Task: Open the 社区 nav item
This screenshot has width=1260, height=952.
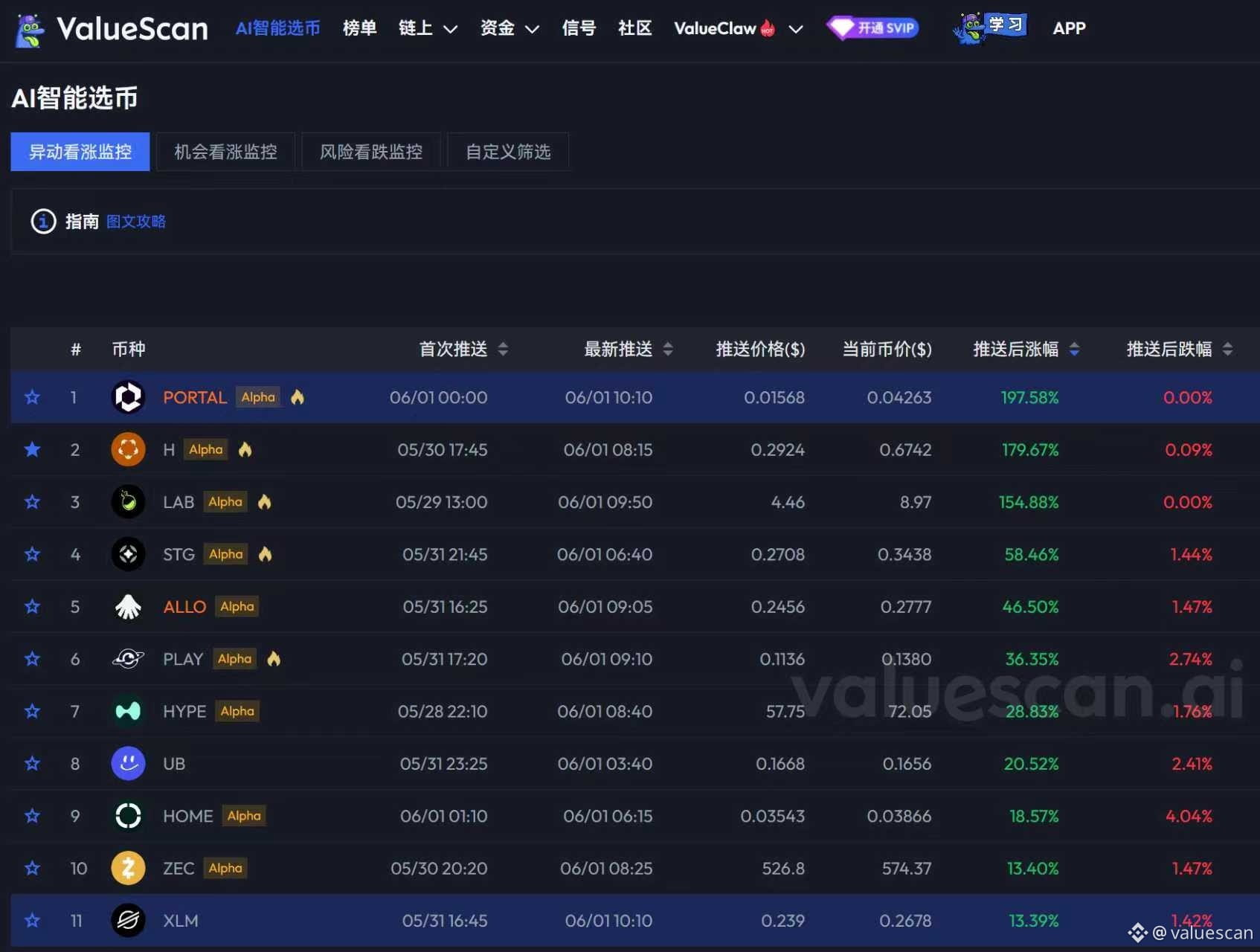Action: click(634, 28)
